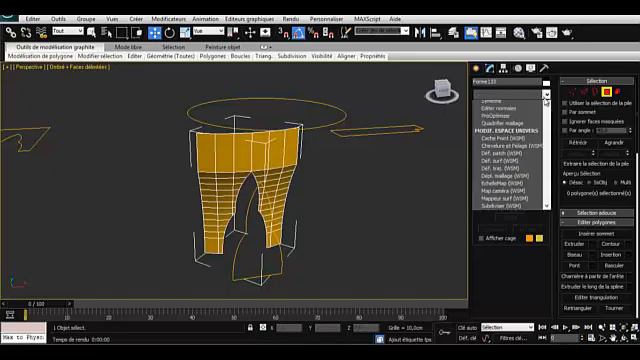Click the Bind to Space Warp icon
Screen dimensions: 640x360
(41, 32)
